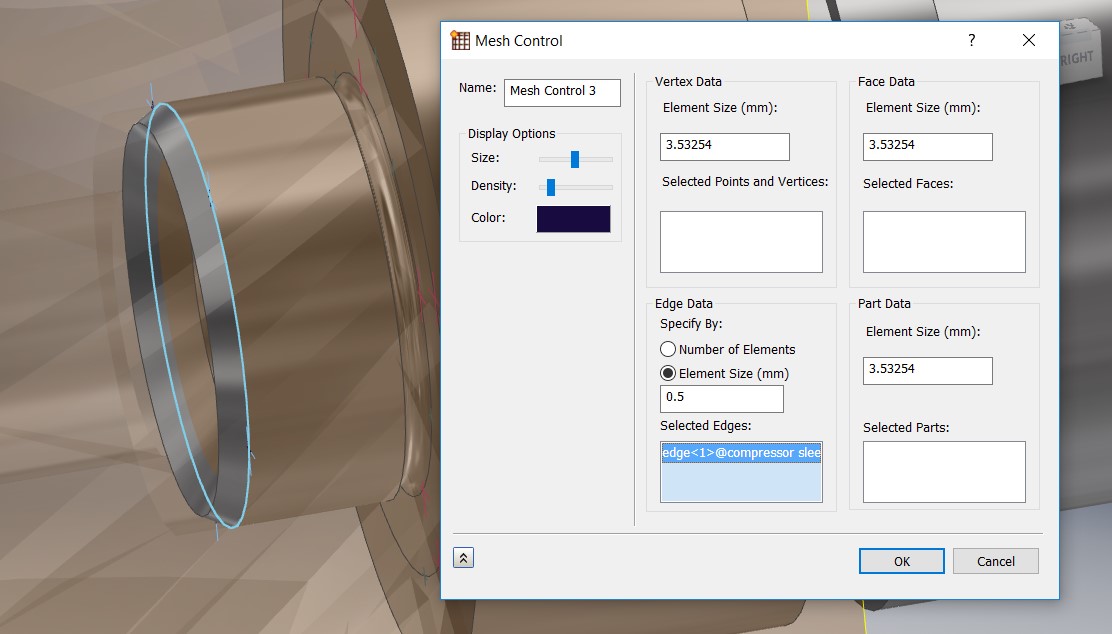Collapse the dialog using the double chevron button
This screenshot has width=1112, height=634.
(463, 557)
